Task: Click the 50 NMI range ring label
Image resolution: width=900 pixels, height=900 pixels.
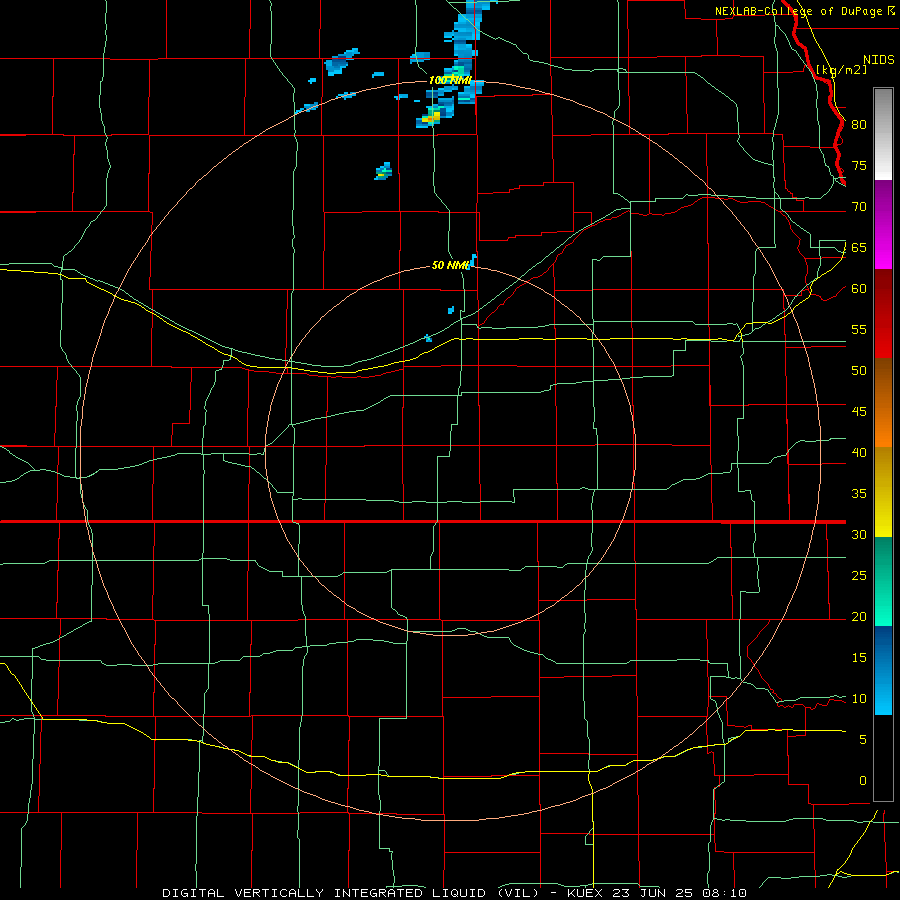Action: [451, 265]
